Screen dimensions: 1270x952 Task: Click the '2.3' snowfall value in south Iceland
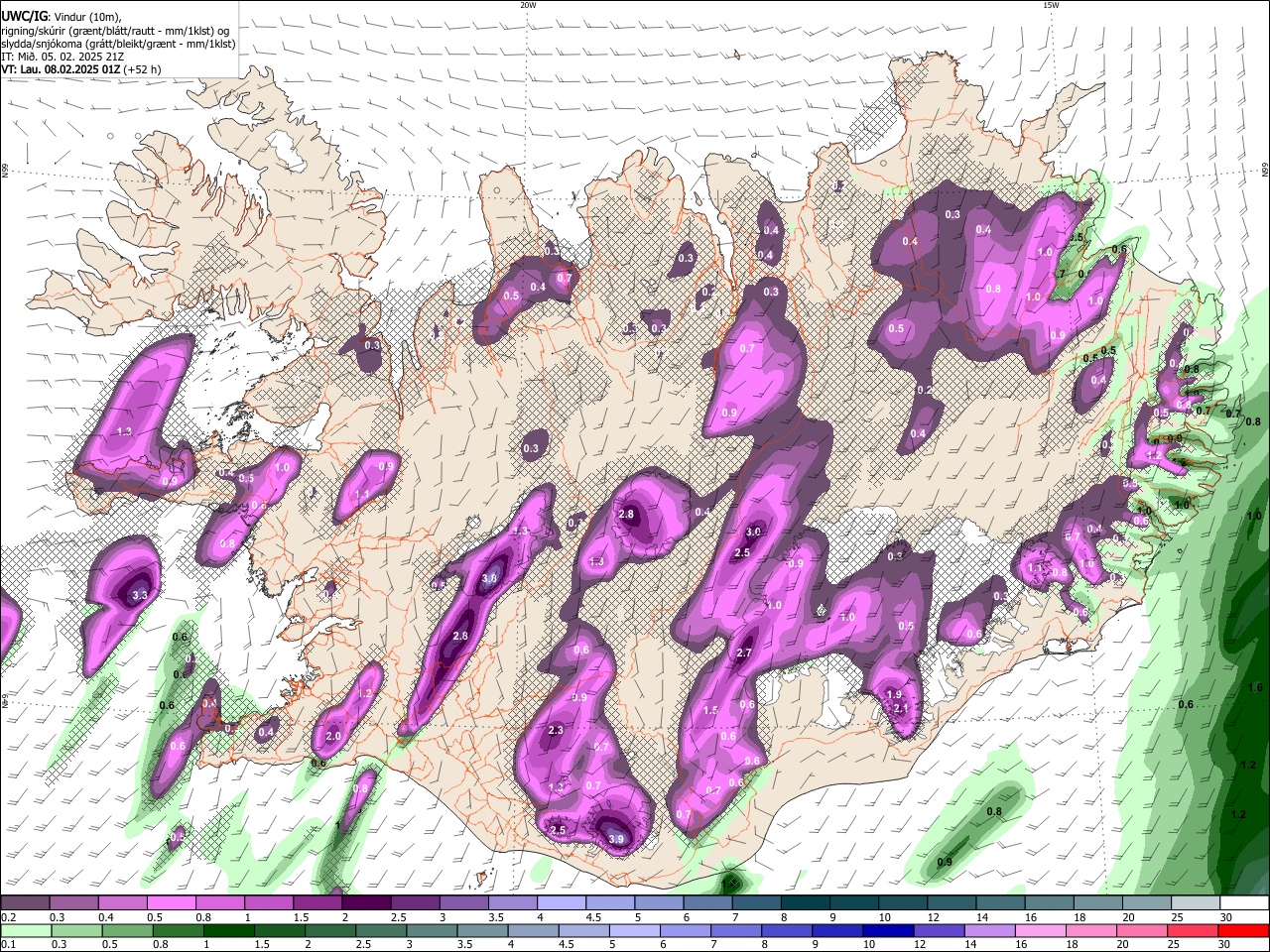click(556, 730)
